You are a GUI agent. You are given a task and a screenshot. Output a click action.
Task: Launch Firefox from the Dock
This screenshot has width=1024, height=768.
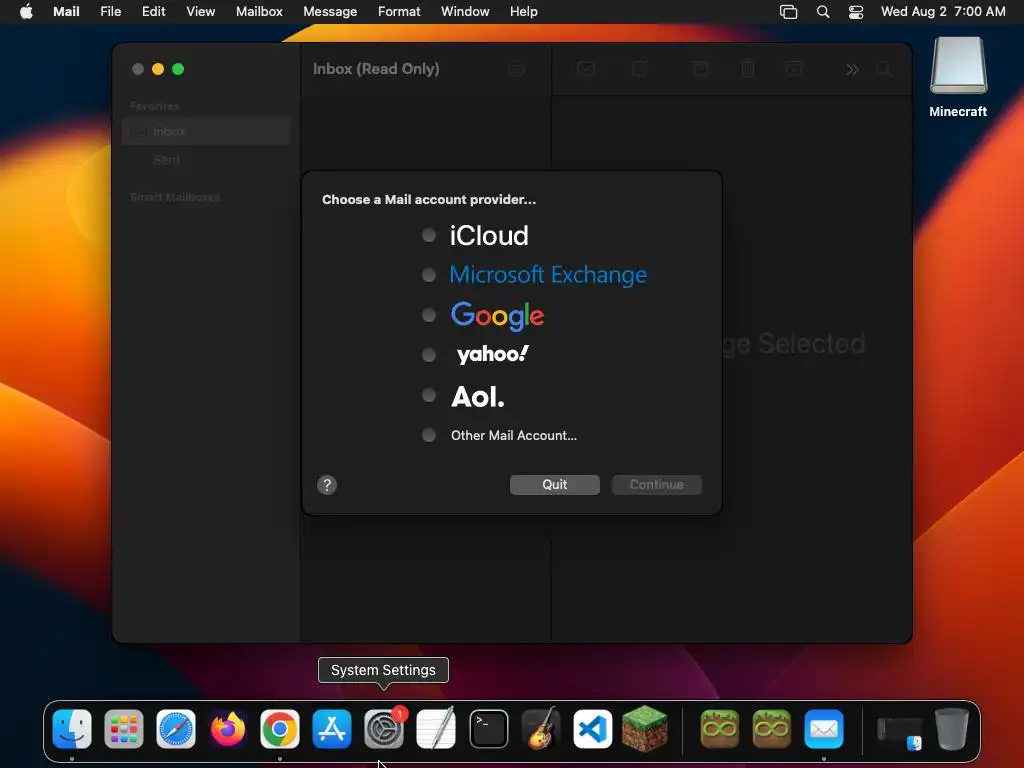click(x=228, y=728)
